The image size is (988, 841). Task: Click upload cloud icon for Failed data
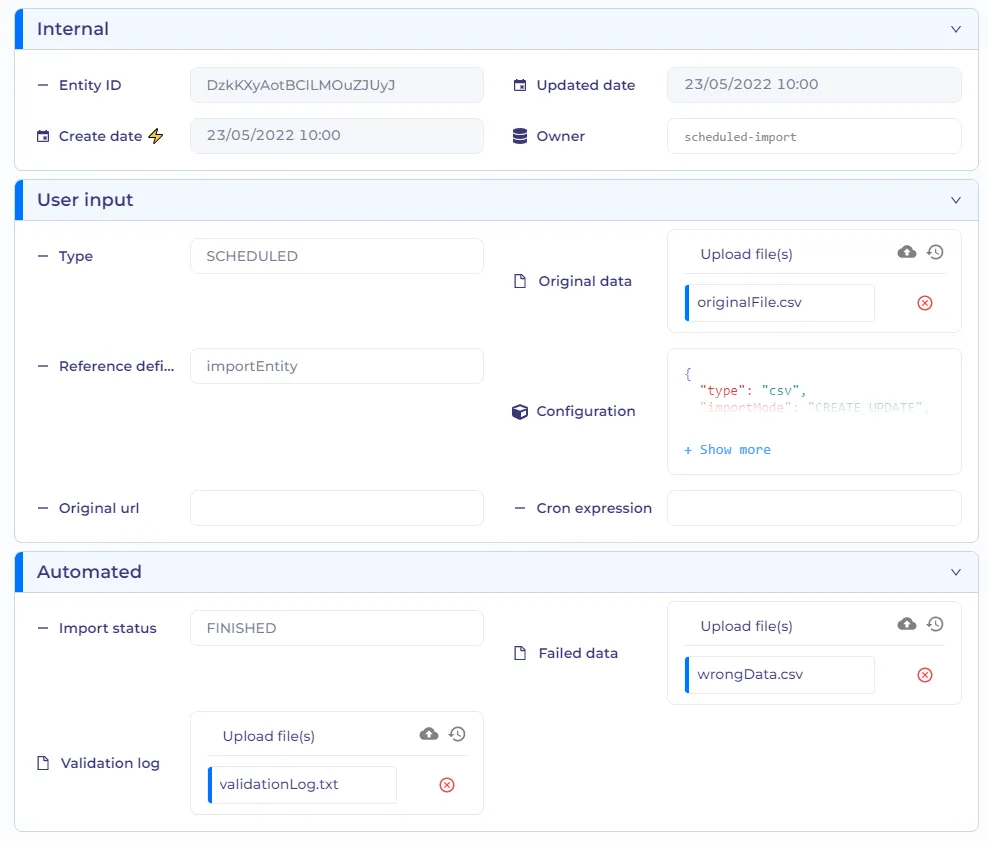click(907, 624)
